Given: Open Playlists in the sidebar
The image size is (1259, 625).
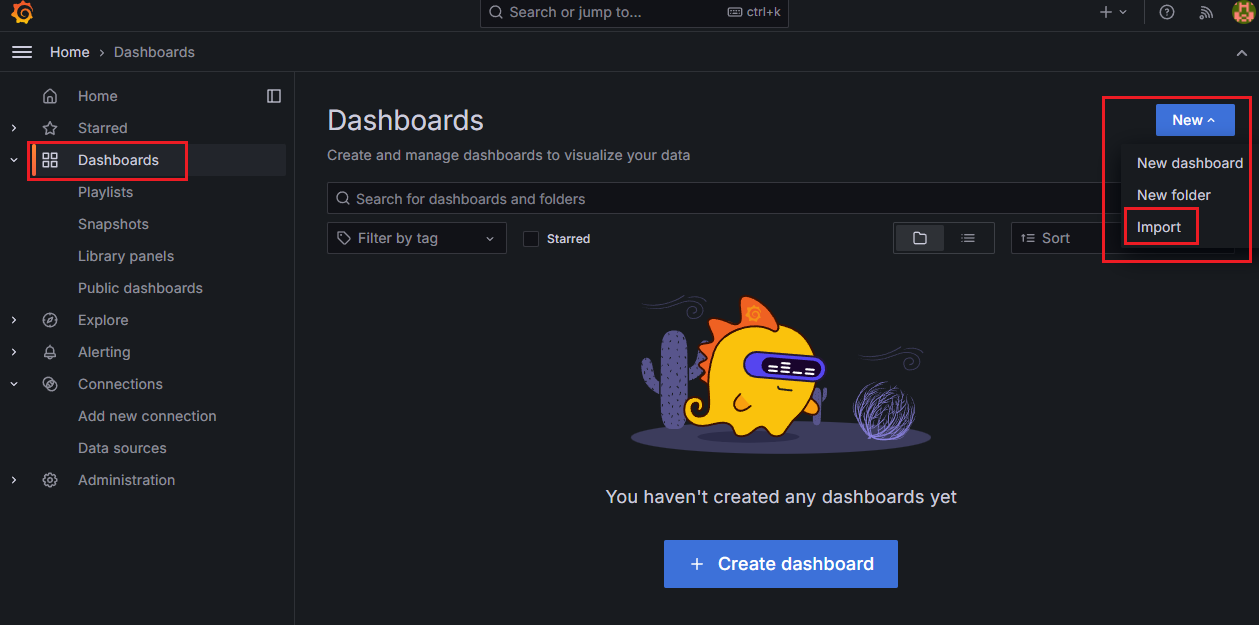Looking at the screenshot, I should (105, 192).
